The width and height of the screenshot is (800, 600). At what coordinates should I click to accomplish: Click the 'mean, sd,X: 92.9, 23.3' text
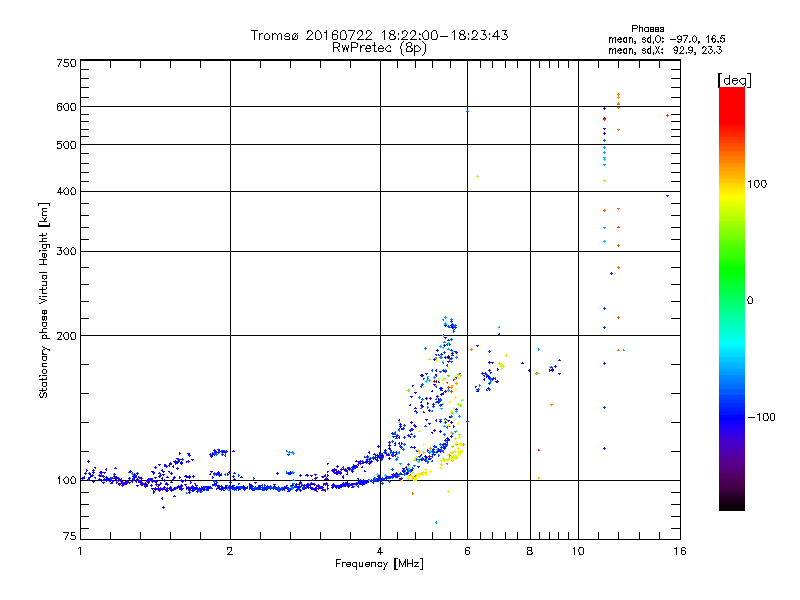coord(665,50)
